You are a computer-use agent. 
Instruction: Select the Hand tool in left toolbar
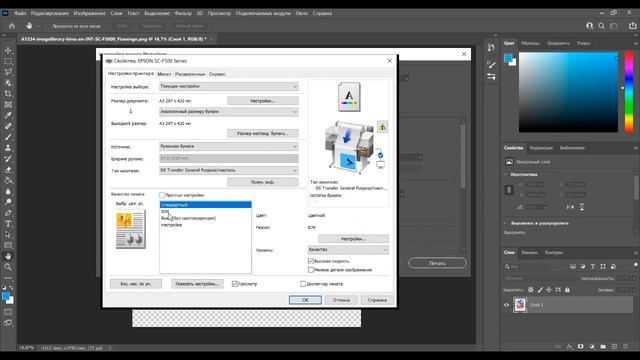(x=8, y=256)
